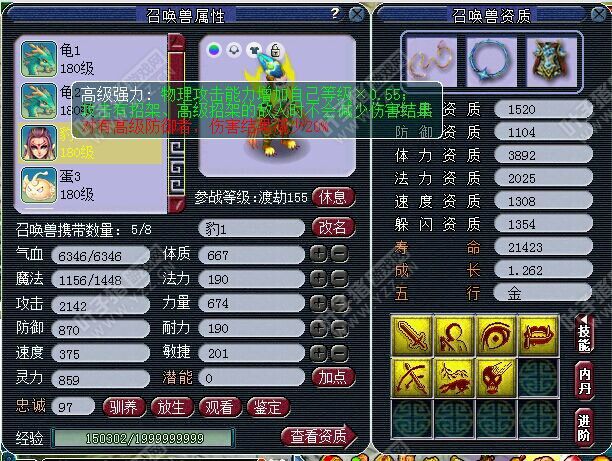Increase 体质 with its plus button
612x461 pixels.
pyautogui.click(x=318, y=254)
